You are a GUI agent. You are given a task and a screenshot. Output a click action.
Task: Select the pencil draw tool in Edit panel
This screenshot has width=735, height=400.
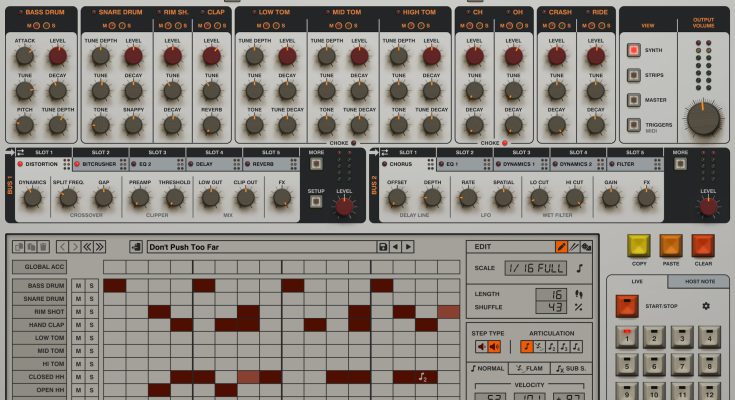561,246
